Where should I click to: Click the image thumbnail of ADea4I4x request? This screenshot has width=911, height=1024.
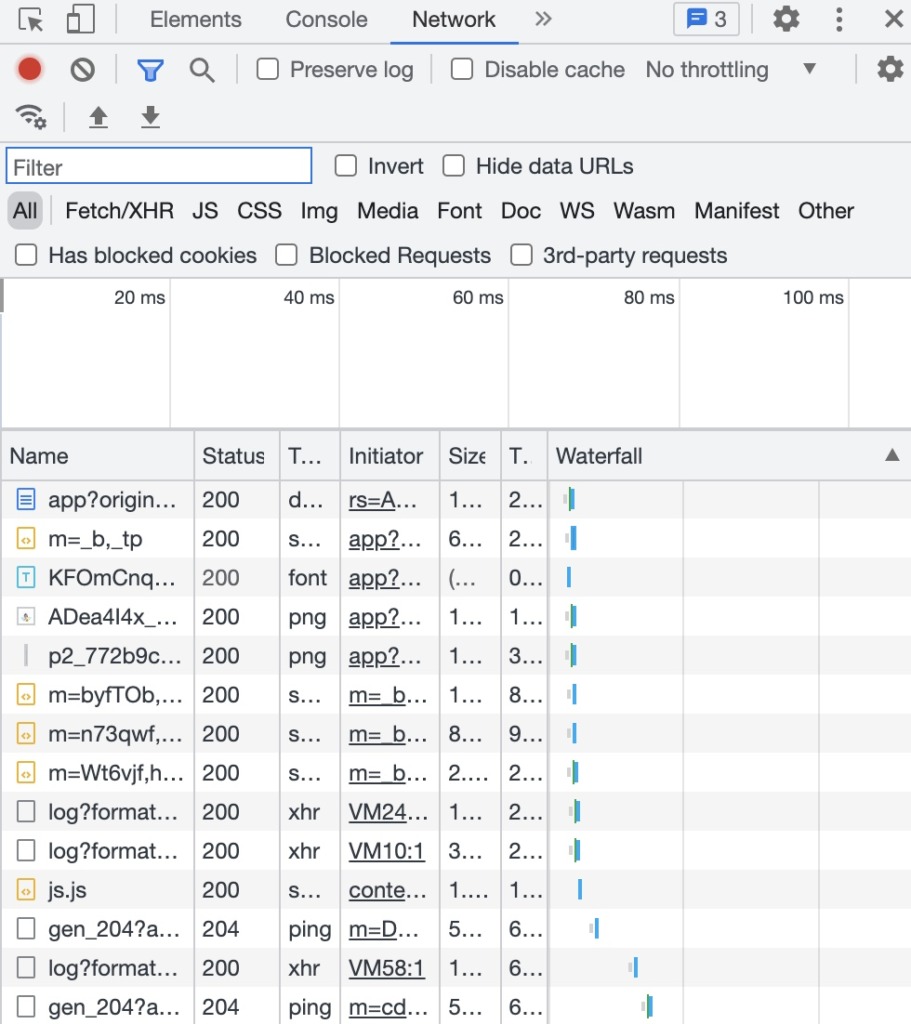[25, 616]
